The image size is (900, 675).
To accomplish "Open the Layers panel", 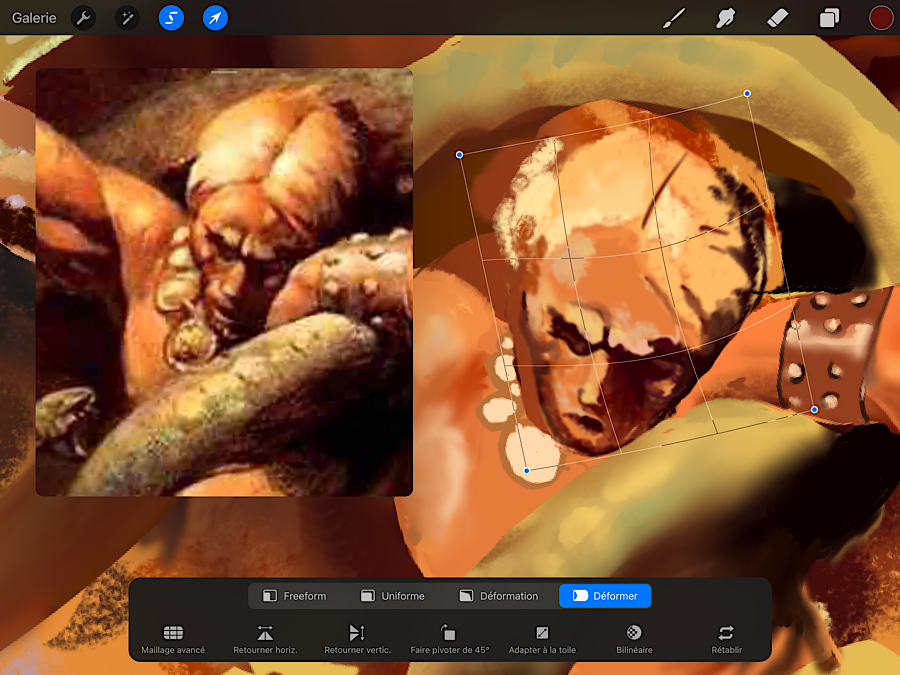I will click(829, 18).
